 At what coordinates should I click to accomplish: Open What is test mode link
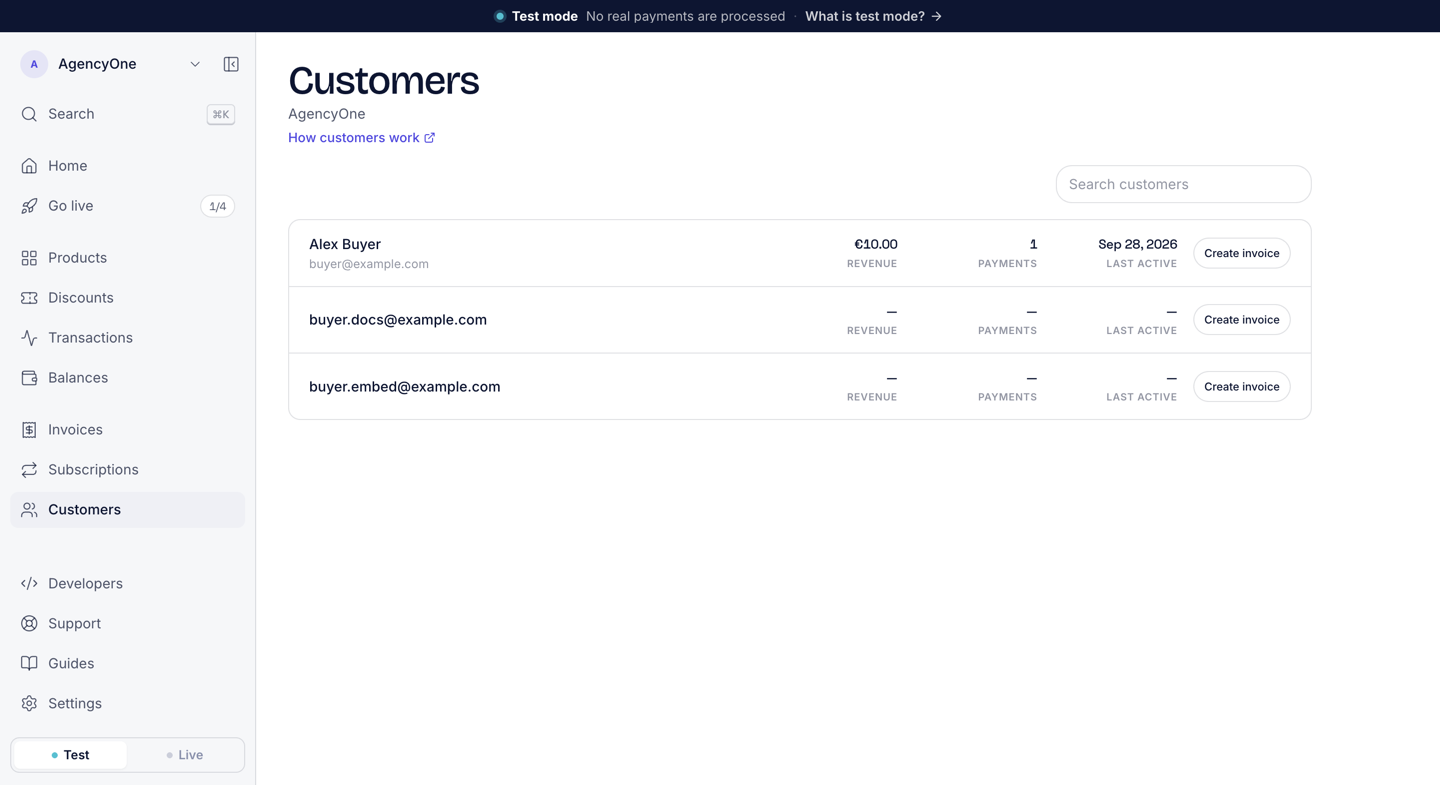(x=873, y=16)
